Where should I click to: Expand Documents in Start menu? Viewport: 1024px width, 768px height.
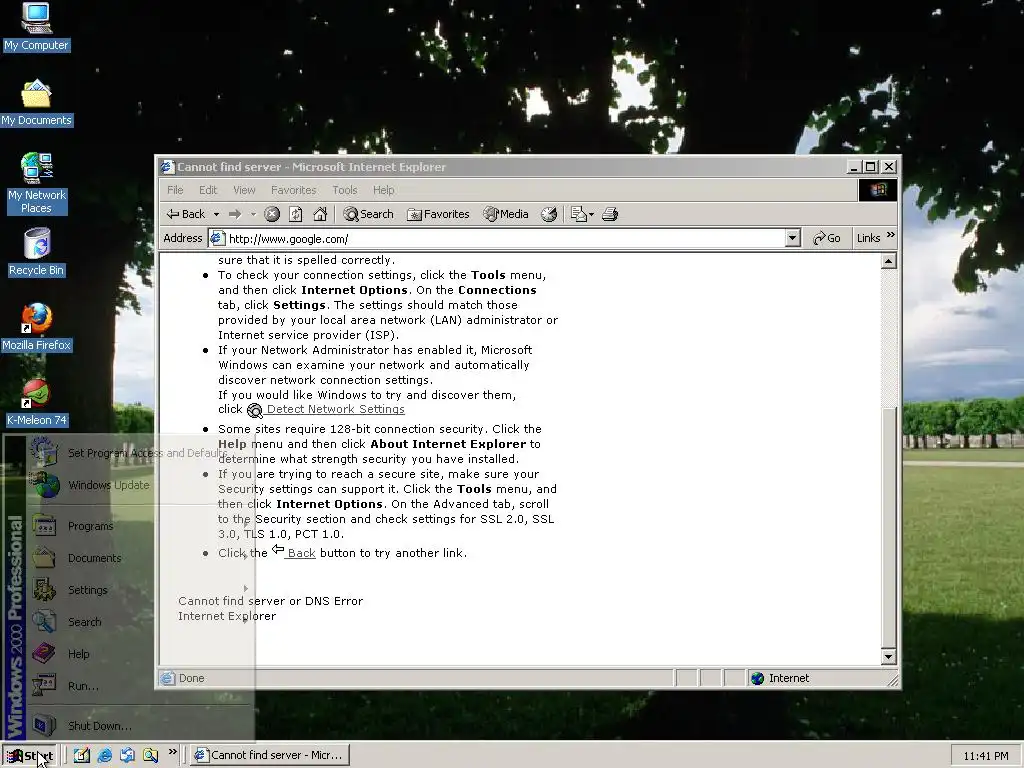click(139, 558)
